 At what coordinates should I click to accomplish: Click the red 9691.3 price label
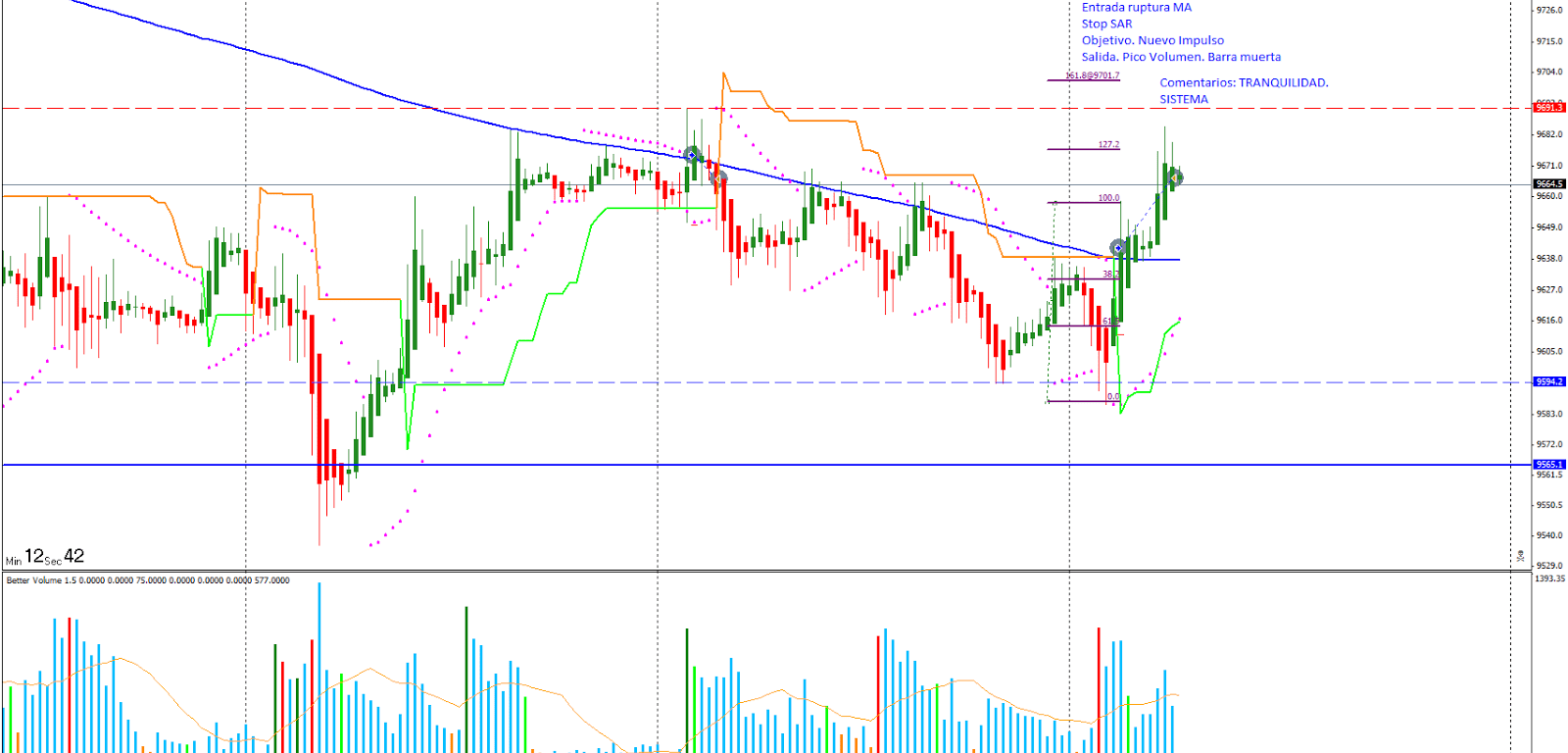coord(1548,107)
